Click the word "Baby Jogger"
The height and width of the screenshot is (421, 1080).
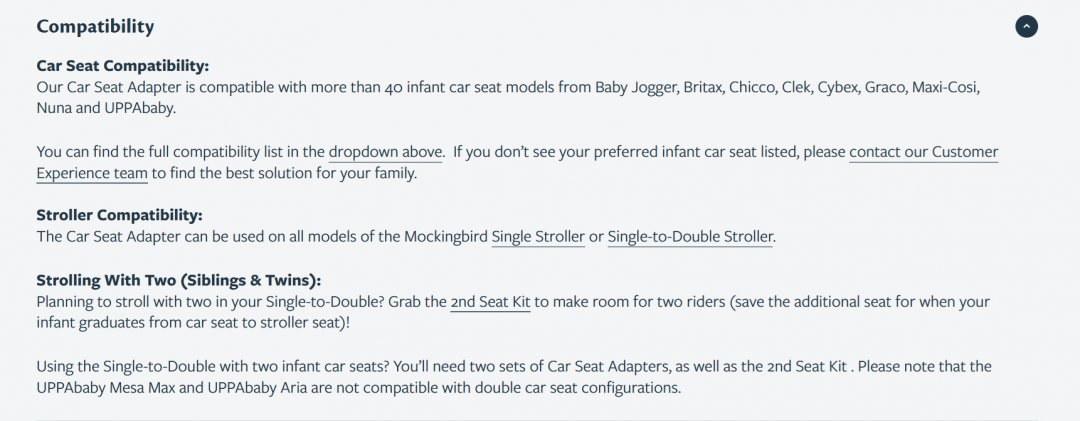pyautogui.click(x=634, y=87)
